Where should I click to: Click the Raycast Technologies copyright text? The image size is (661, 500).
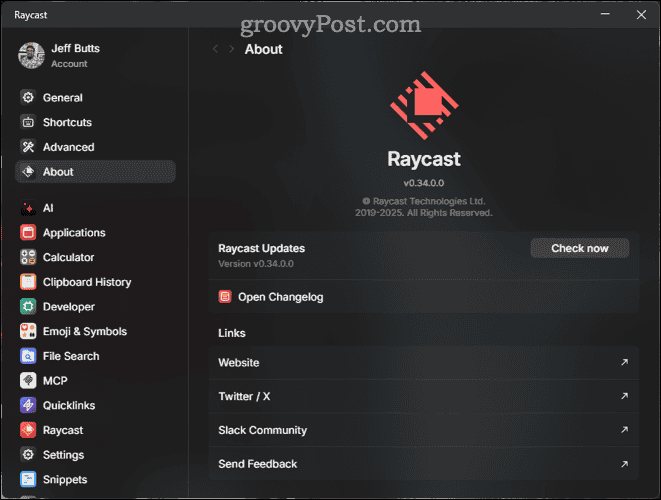pyautogui.click(x=424, y=207)
